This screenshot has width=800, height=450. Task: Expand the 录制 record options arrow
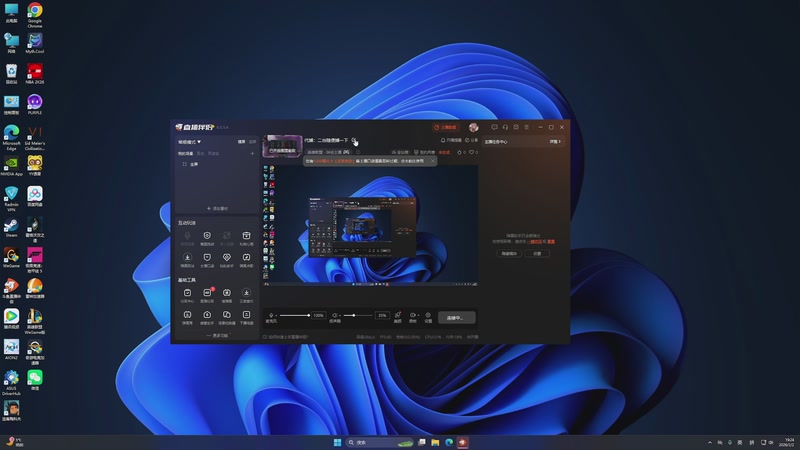point(418,315)
